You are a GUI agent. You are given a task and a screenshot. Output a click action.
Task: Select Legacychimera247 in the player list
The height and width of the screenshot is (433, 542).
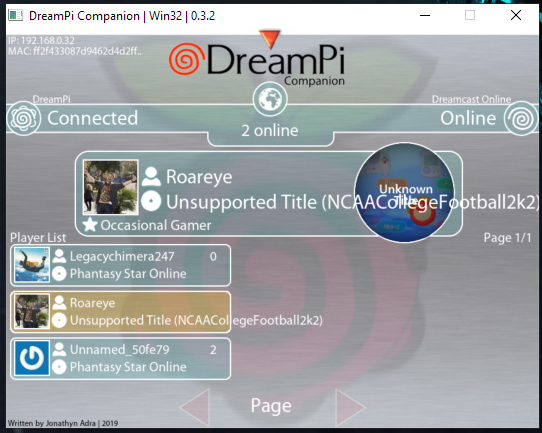click(121, 265)
